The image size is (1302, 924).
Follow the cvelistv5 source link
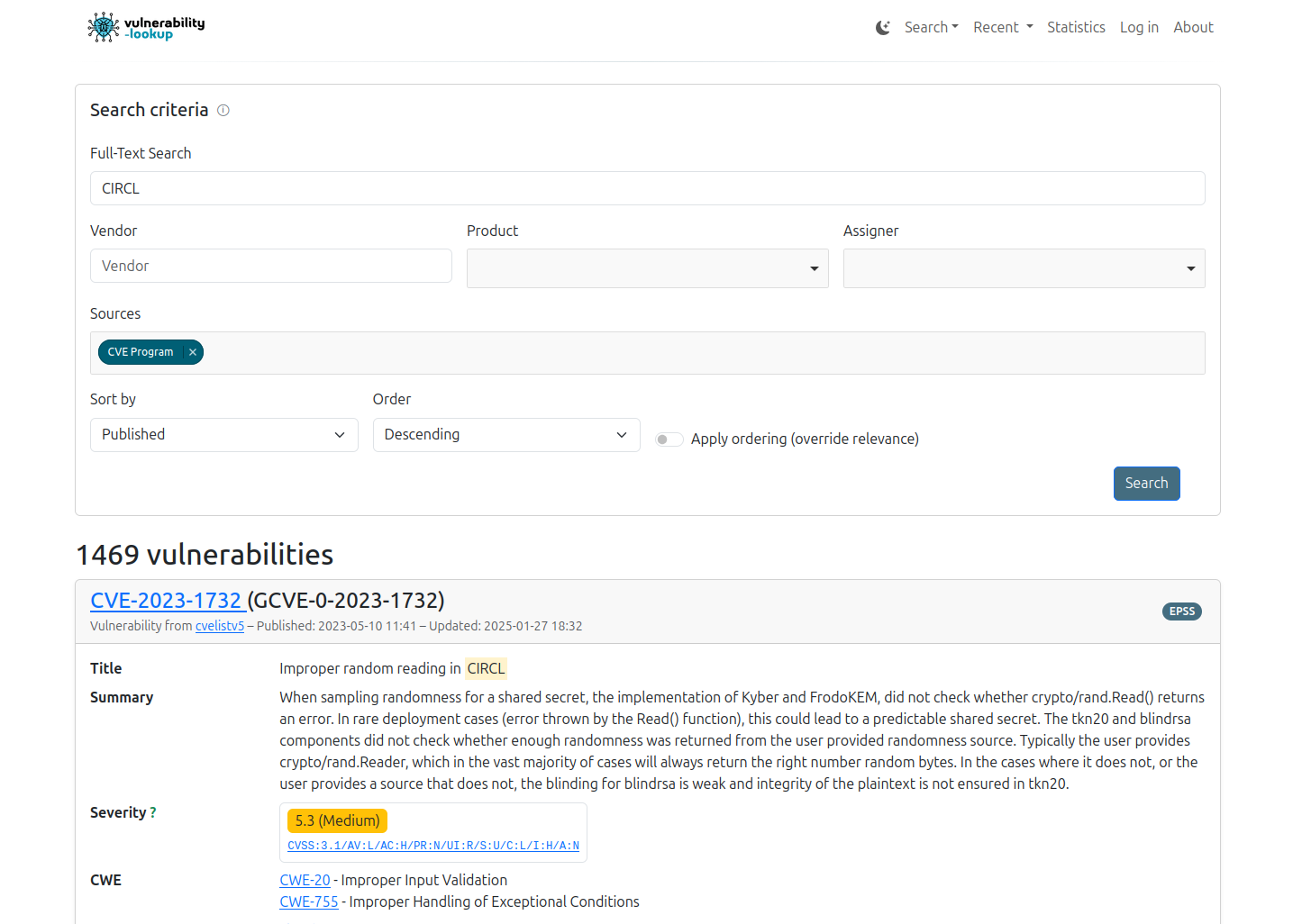tap(220, 626)
